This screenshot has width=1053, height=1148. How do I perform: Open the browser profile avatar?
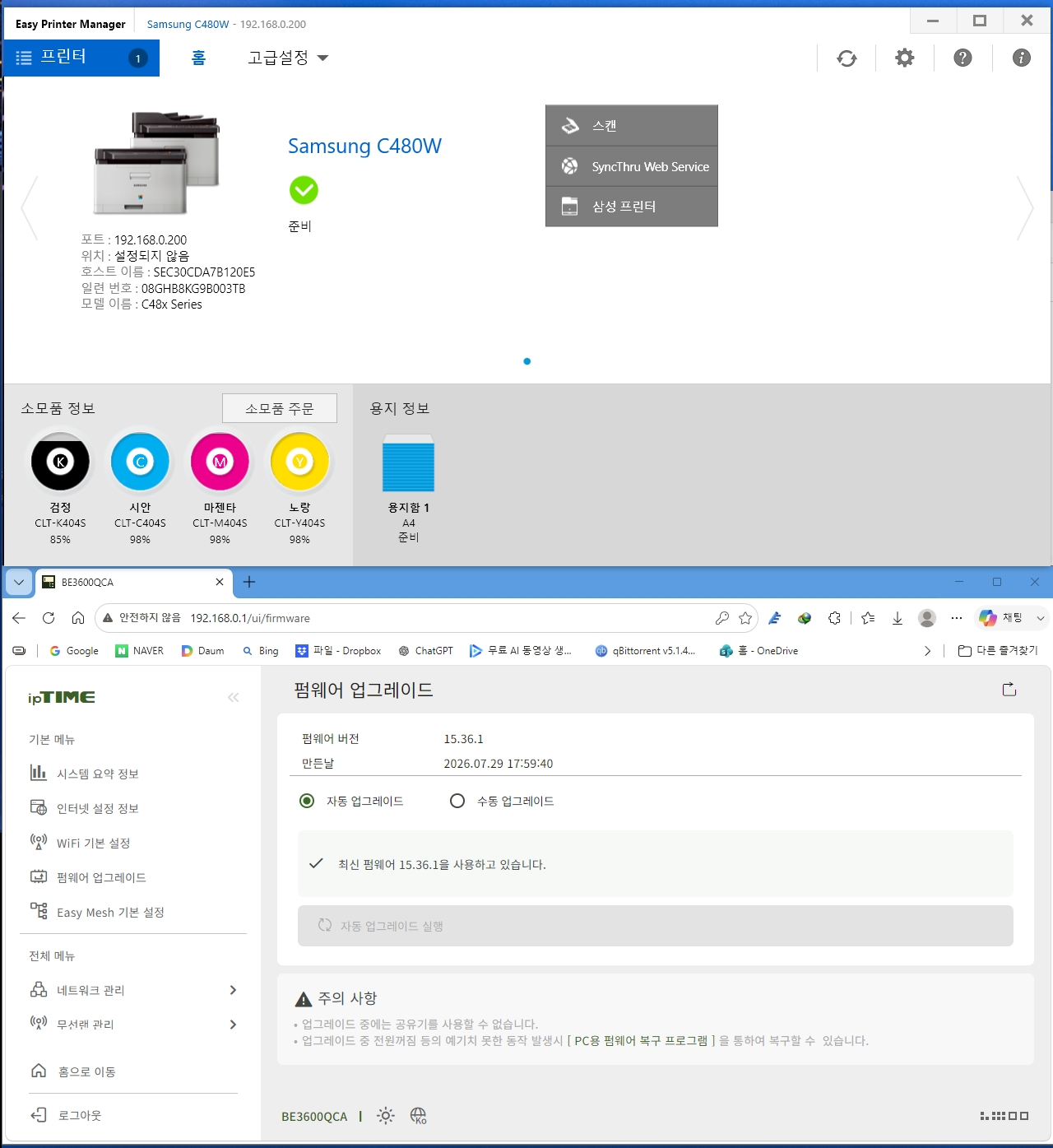pyautogui.click(x=927, y=618)
